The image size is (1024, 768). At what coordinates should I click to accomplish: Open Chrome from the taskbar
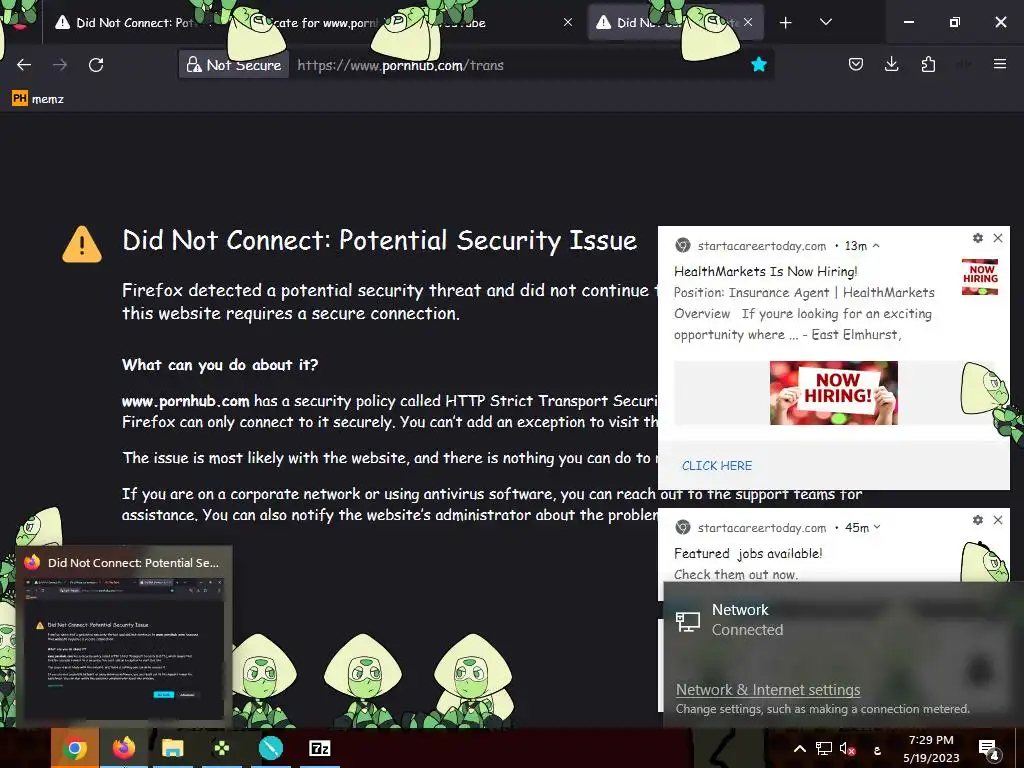pos(75,748)
